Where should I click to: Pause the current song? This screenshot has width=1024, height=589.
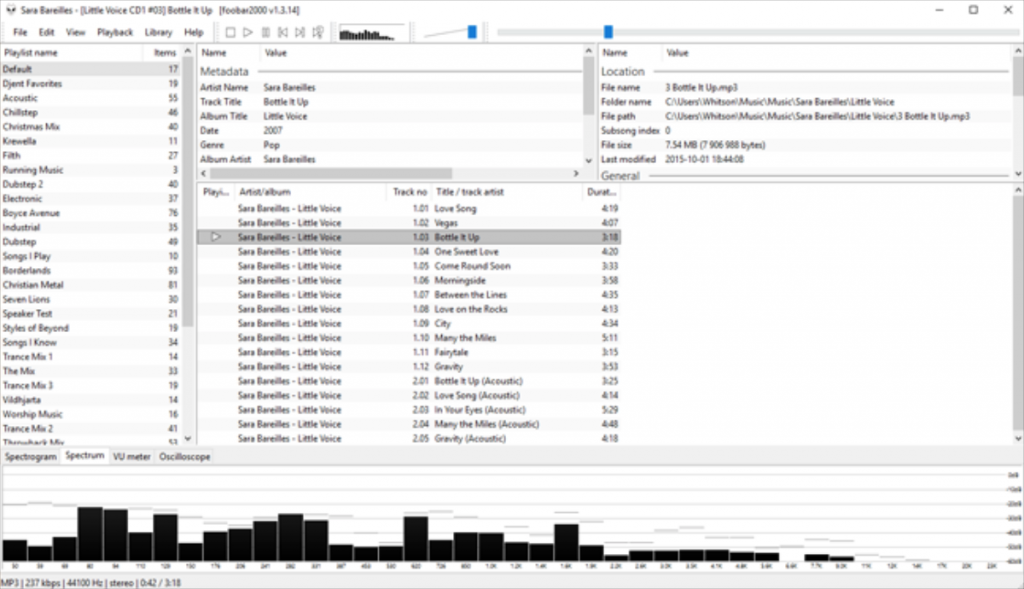click(265, 32)
